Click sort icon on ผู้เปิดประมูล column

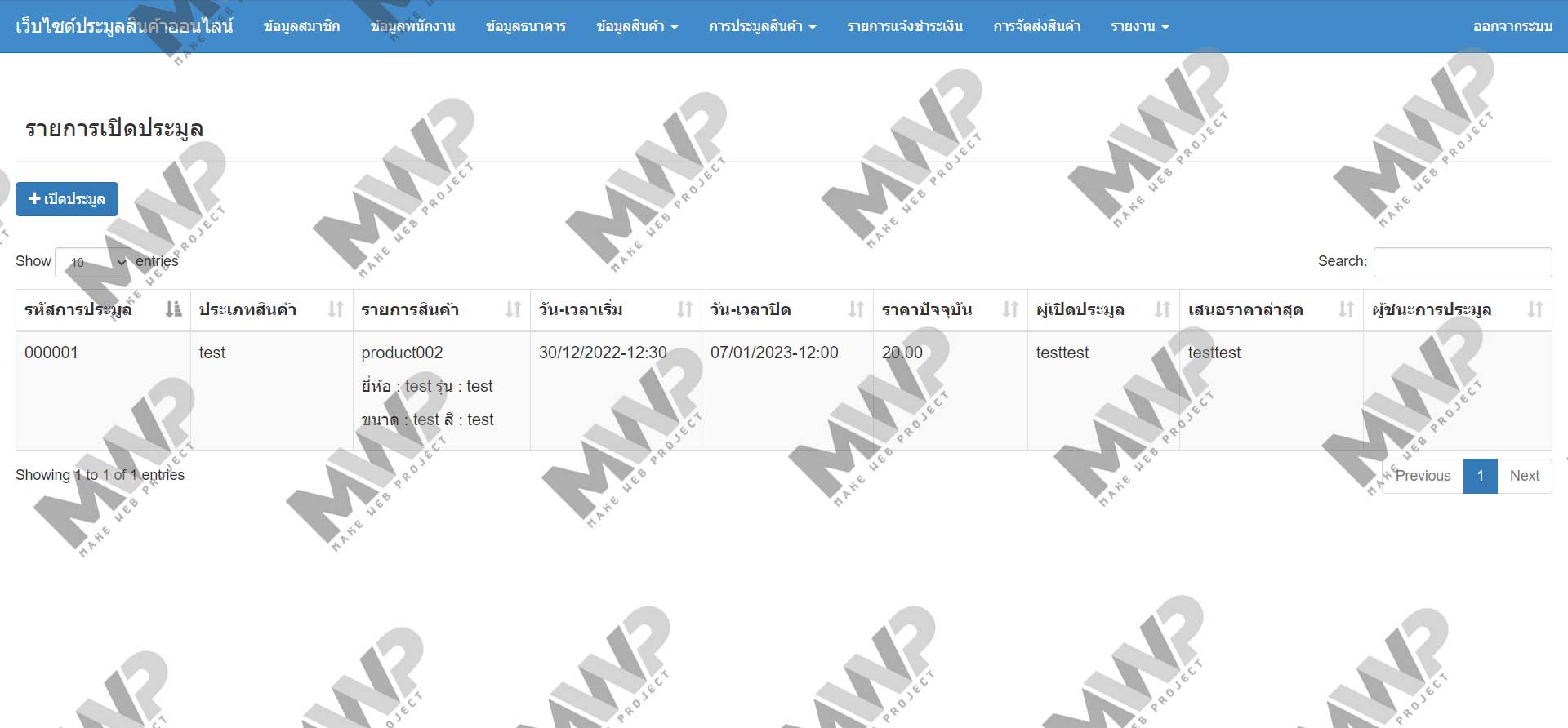[1162, 309]
